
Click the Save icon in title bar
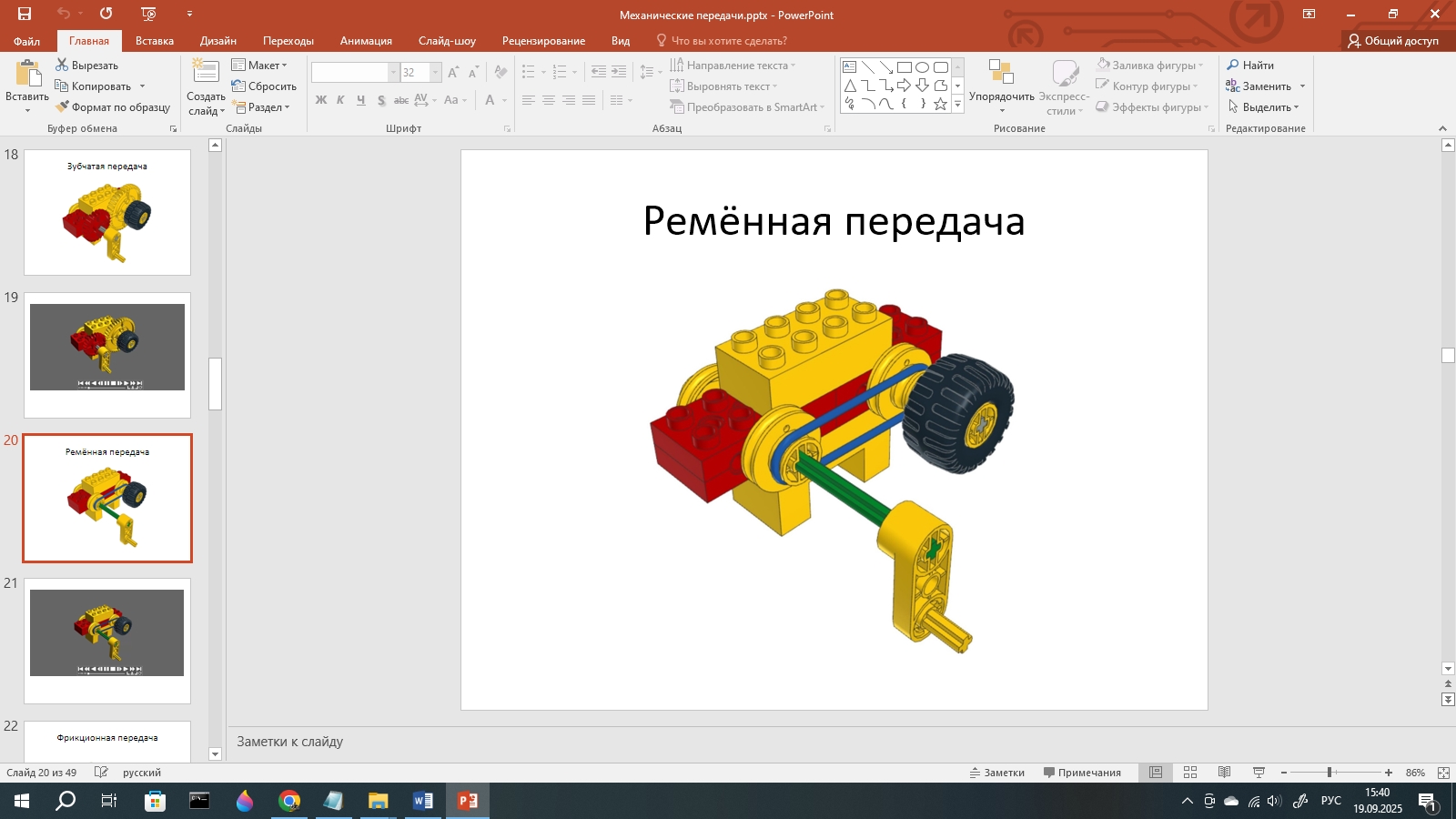(25, 14)
